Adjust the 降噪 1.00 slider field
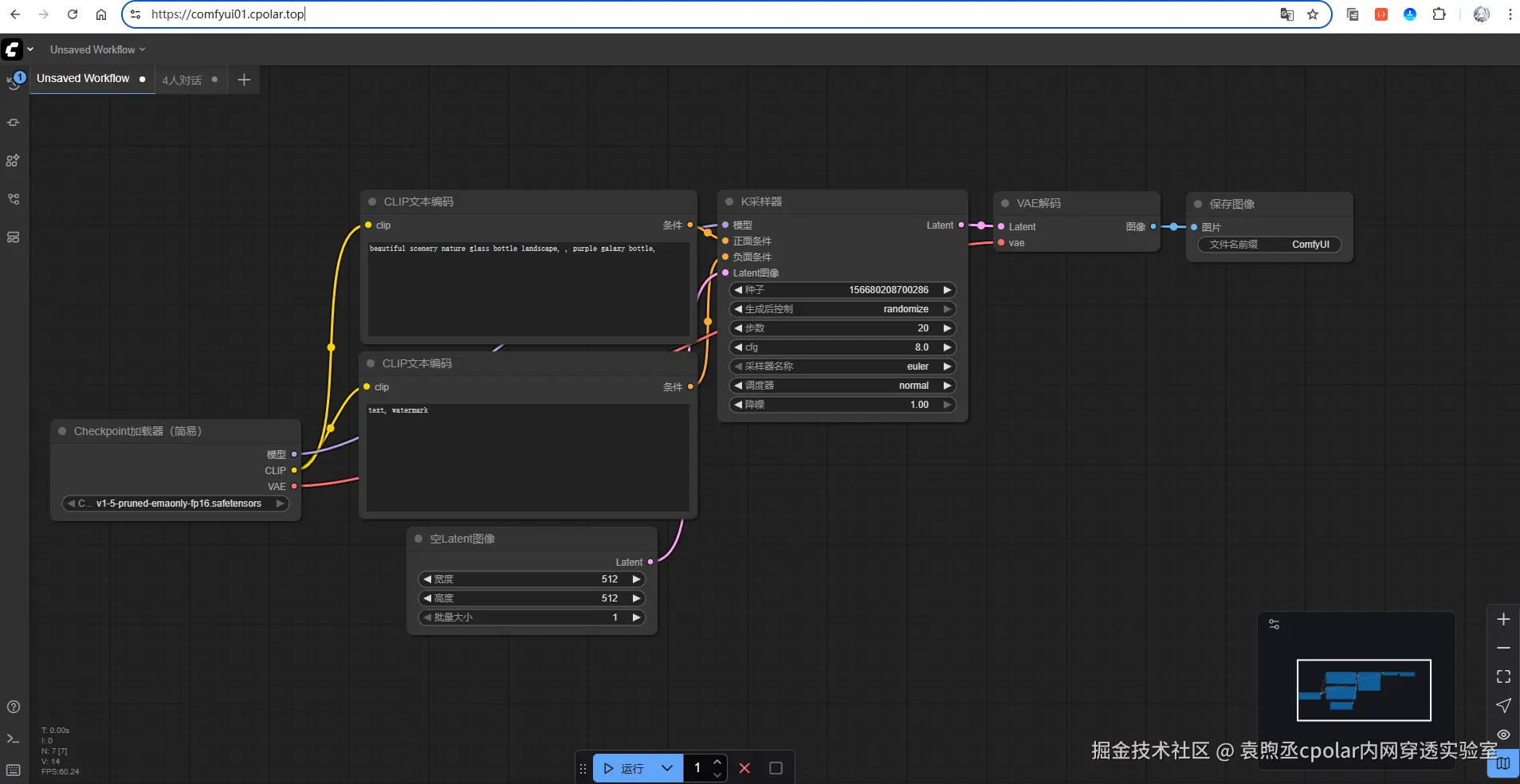 (842, 405)
